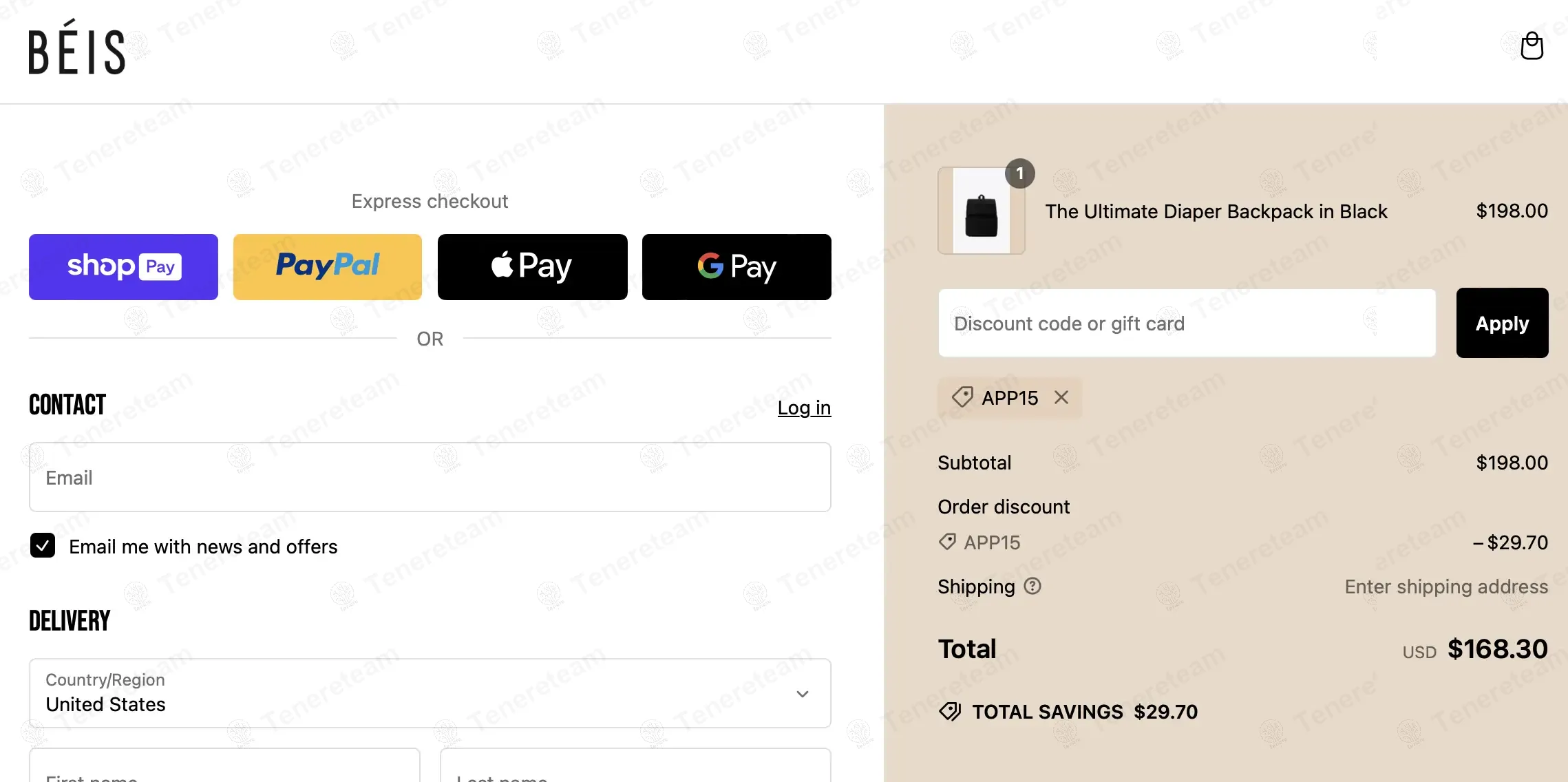Click the APP15 tag icon chip
Image resolution: width=1568 pixels, height=782 pixels.
[x=962, y=397]
